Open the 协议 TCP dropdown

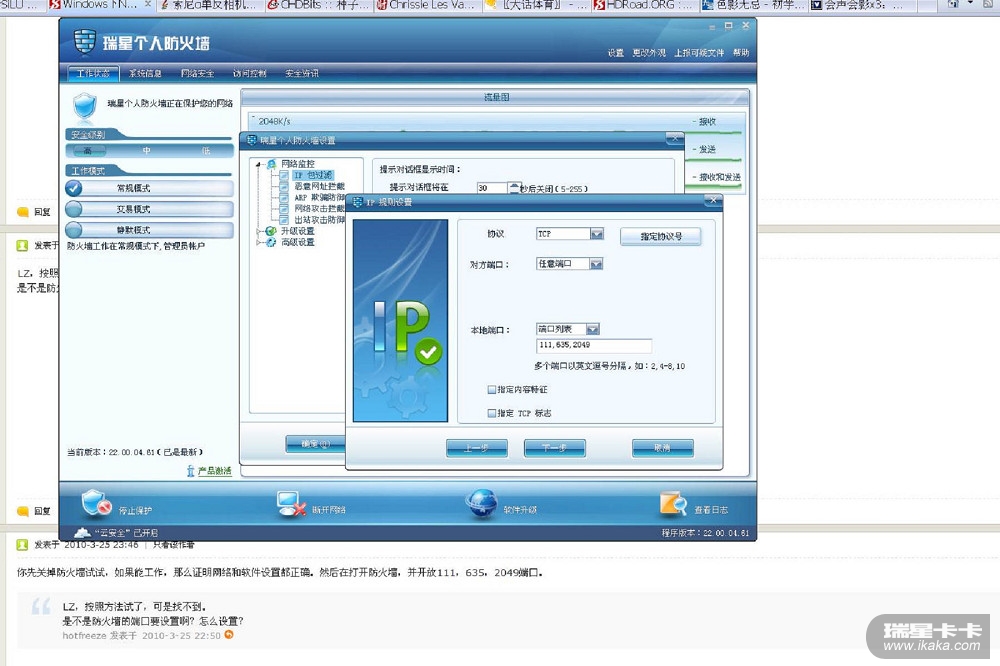[x=596, y=234]
